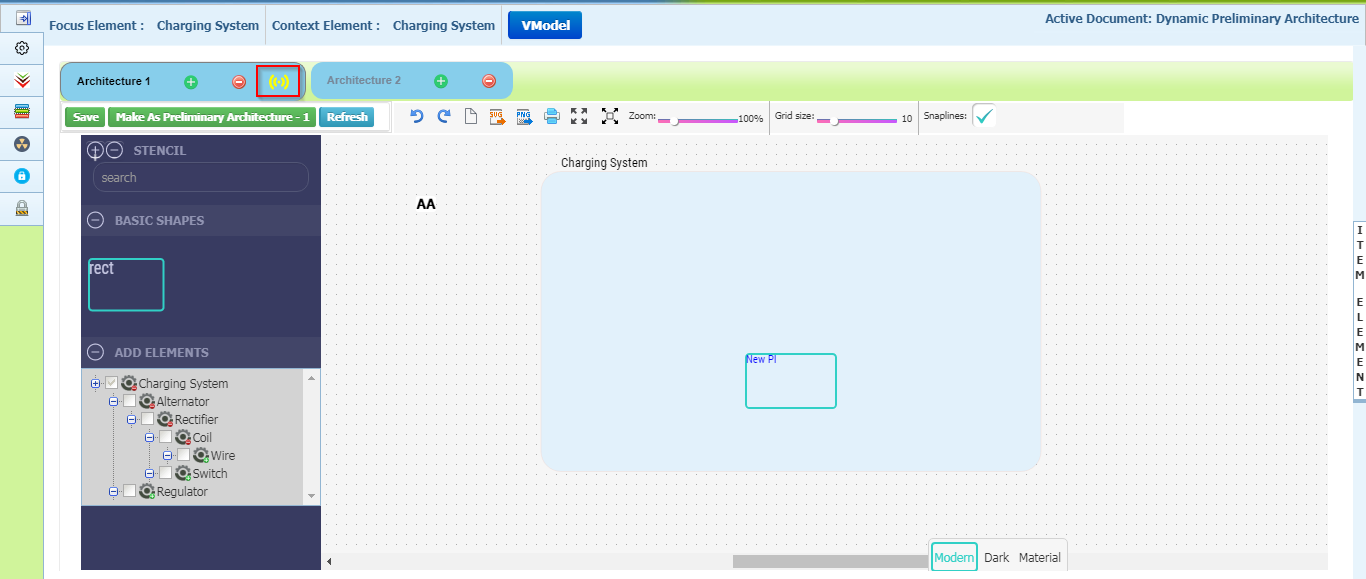Viewport: 1366px width, 579px height.
Task: Tick the Switch checkbox
Action: click(165, 474)
